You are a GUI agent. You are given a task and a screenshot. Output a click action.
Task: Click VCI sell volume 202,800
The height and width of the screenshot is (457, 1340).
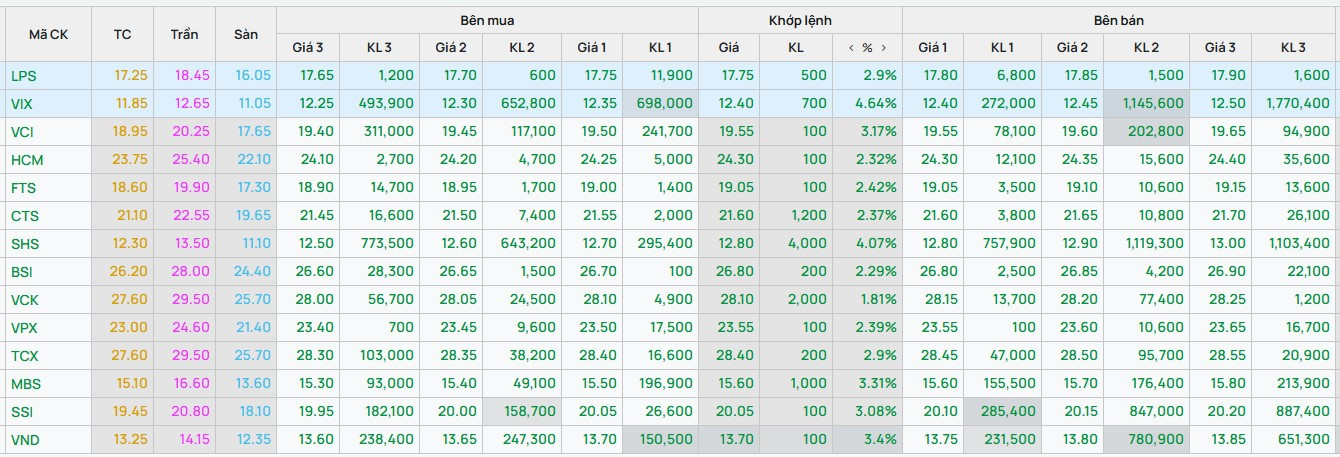pos(1156,131)
